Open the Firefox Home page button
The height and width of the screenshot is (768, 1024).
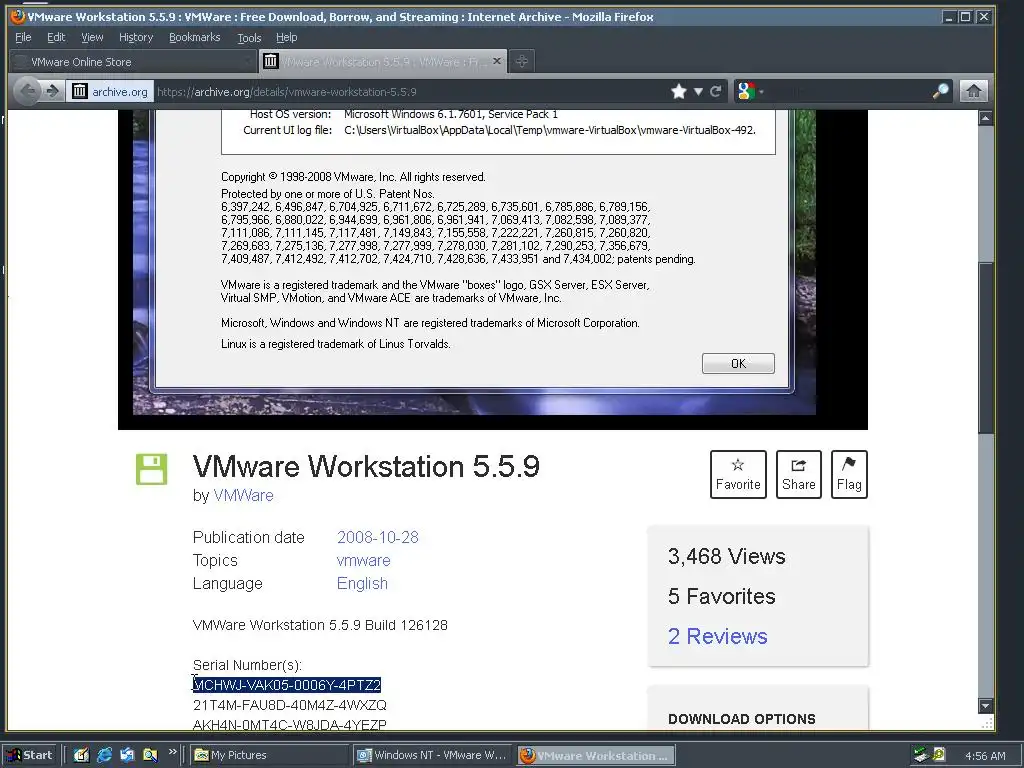click(973, 91)
